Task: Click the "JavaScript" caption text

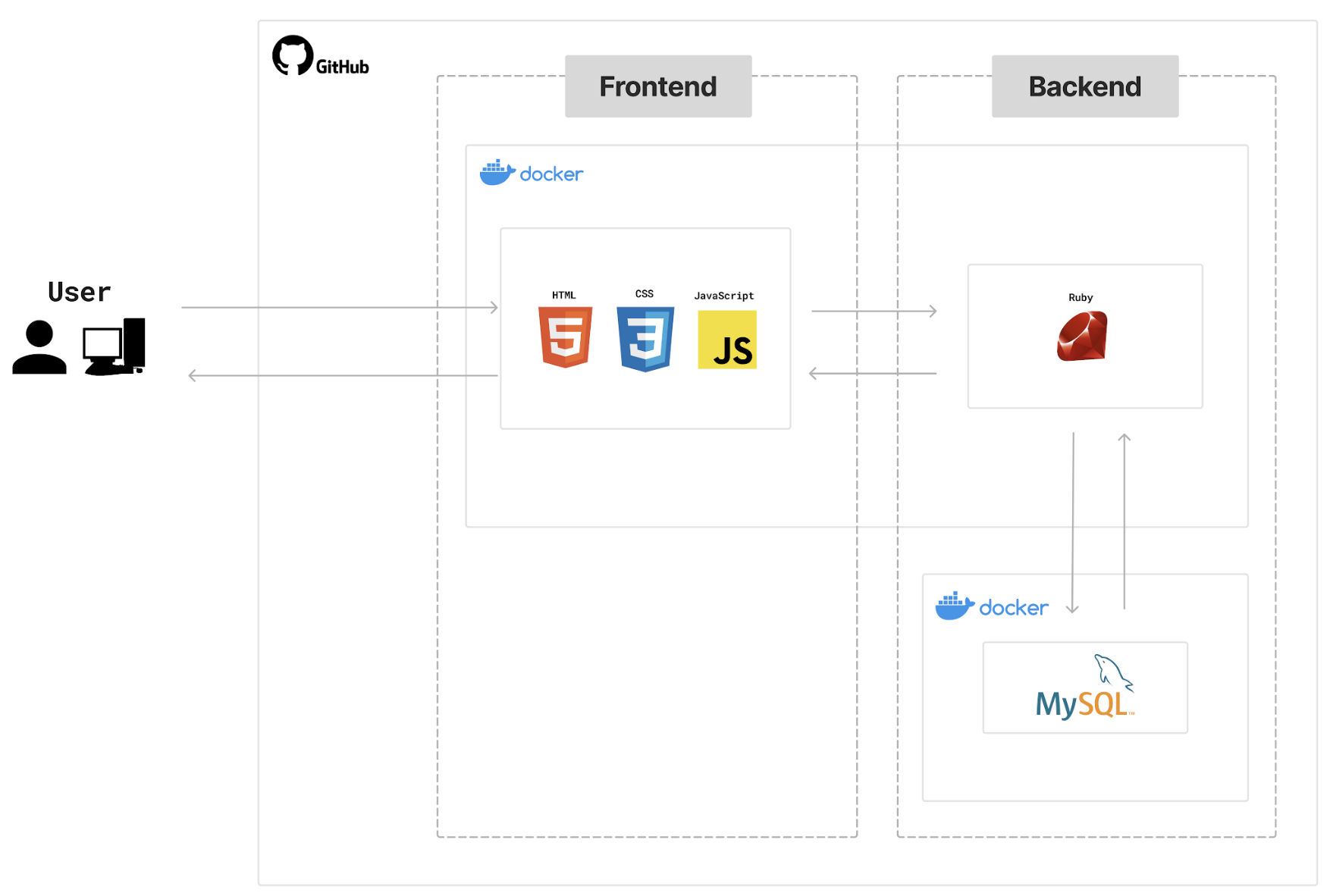Action: point(724,296)
